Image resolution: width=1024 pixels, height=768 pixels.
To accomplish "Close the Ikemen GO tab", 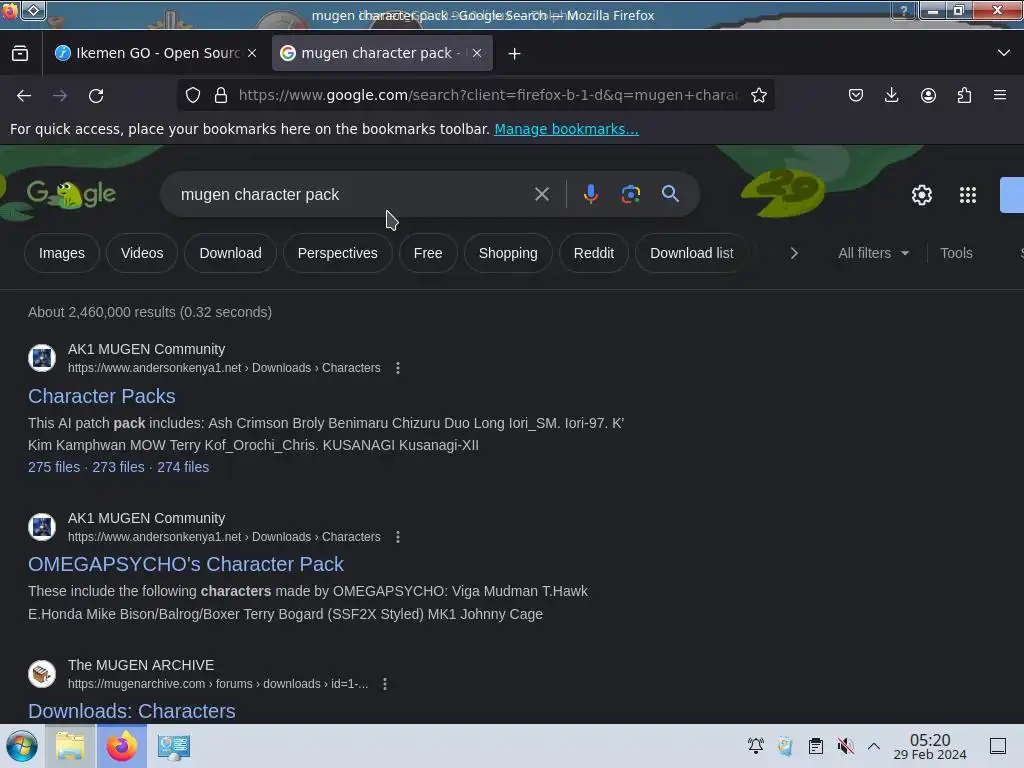I will pyautogui.click(x=252, y=53).
